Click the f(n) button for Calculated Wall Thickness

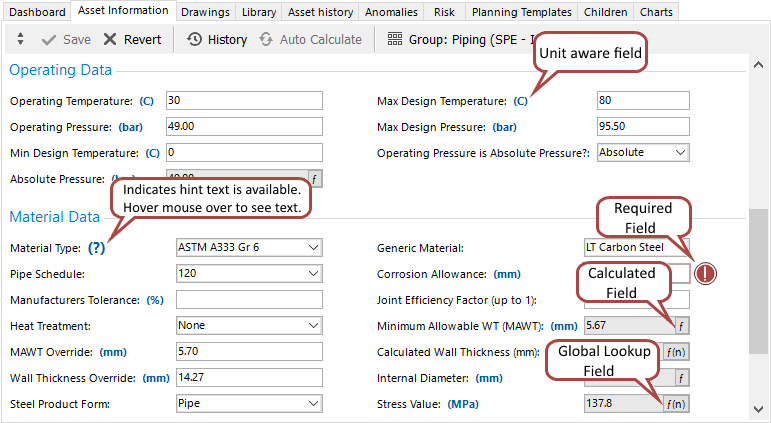point(678,352)
